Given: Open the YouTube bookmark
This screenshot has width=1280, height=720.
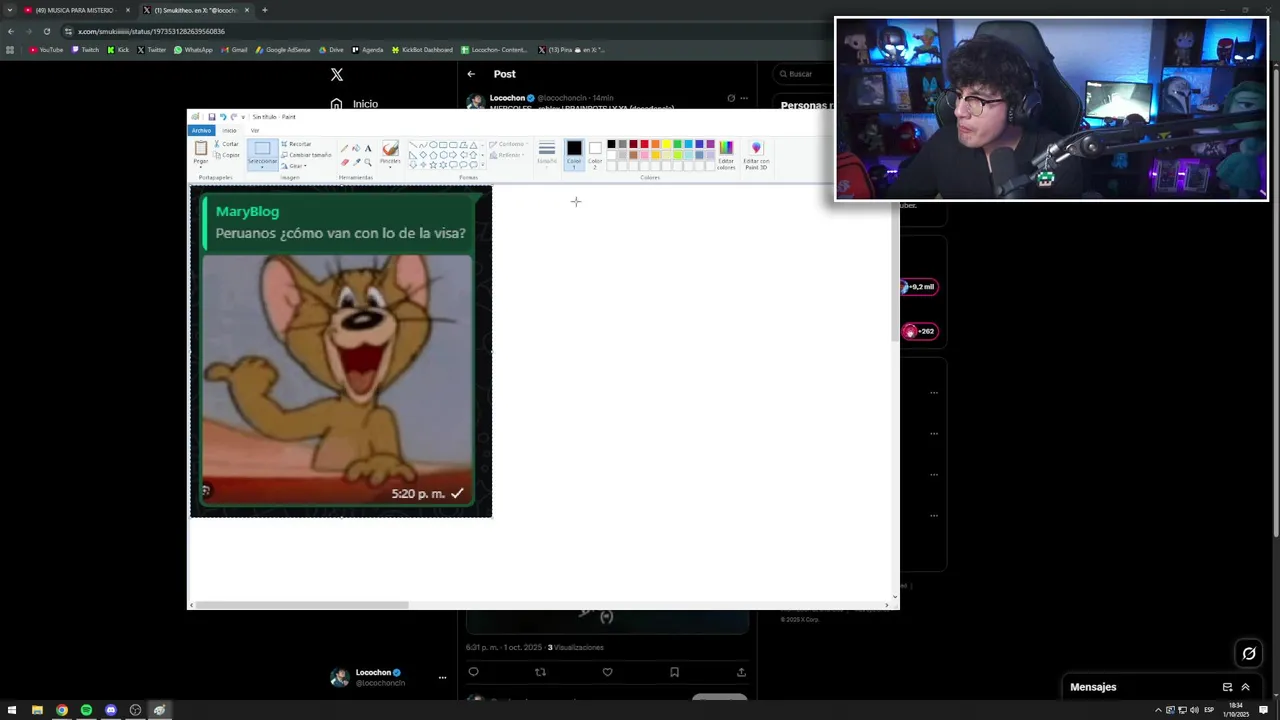Looking at the screenshot, I should pyautogui.click(x=46, y=50).
